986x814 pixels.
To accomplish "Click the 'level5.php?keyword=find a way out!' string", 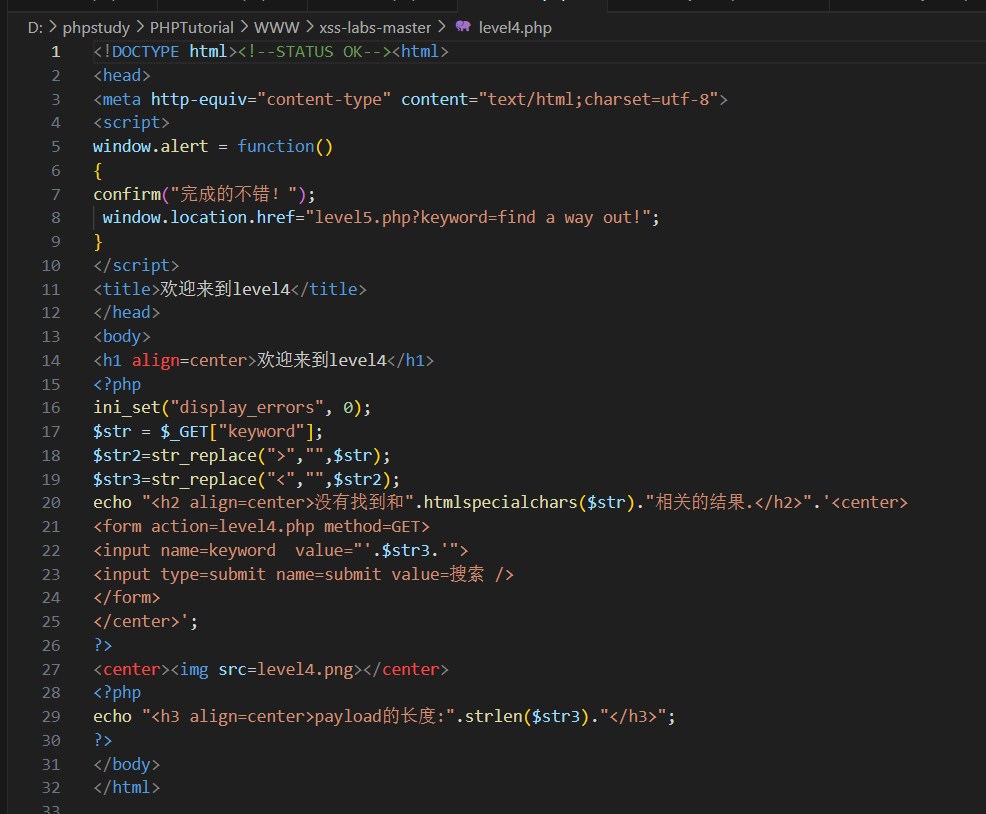I will pos(477,218).
